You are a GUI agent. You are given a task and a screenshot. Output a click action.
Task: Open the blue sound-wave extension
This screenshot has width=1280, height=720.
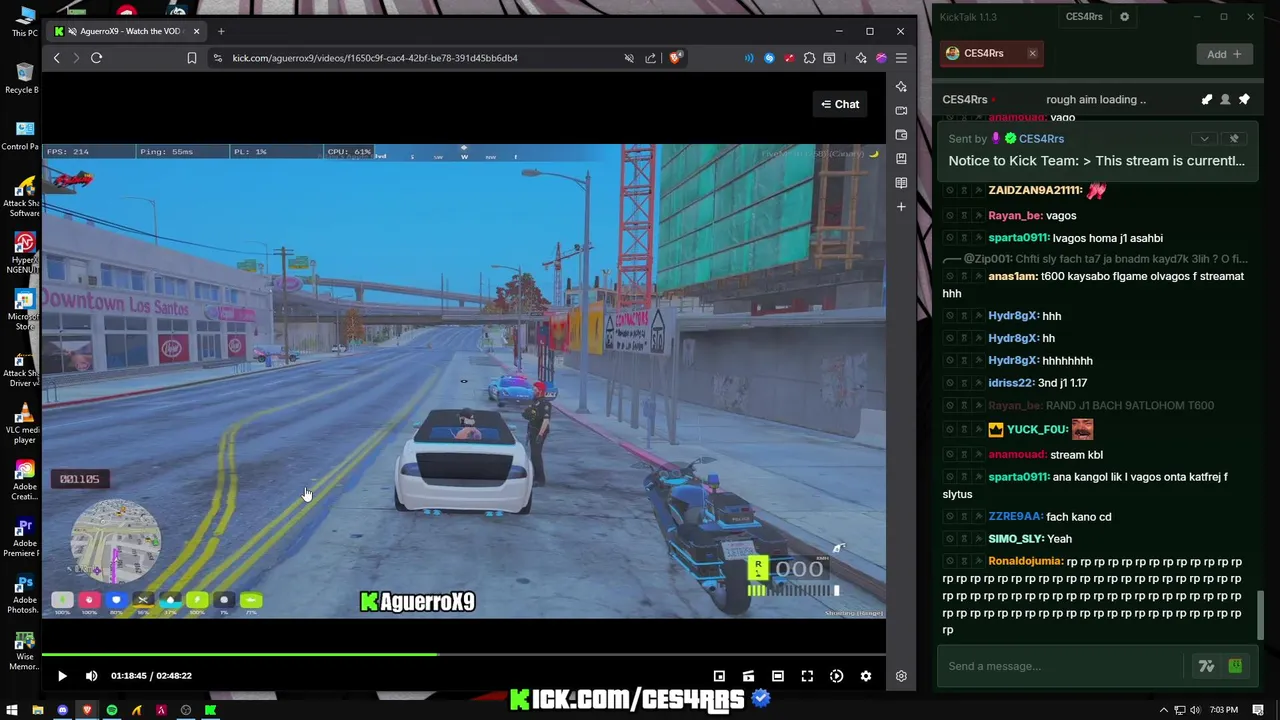click(749, 58)
